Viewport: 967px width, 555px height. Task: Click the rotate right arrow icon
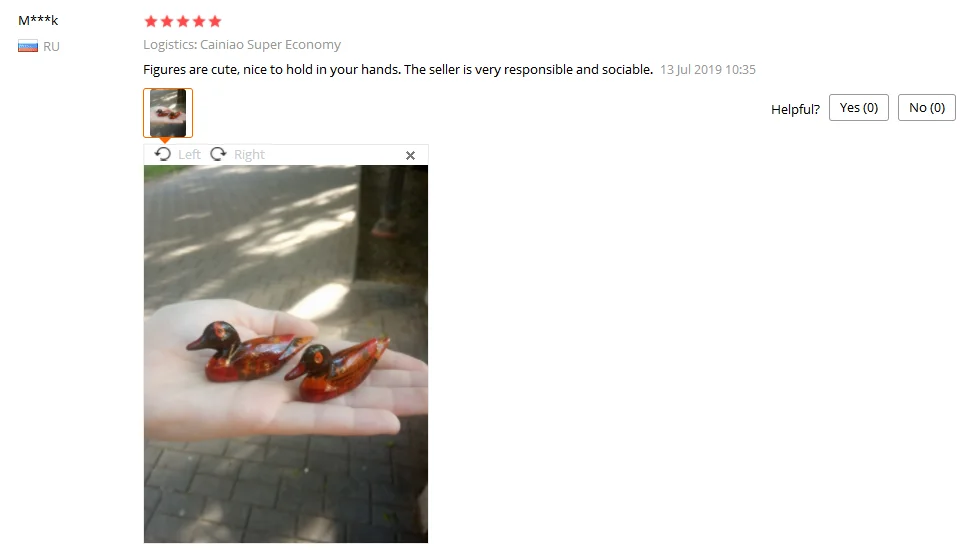click(x=218, y=154)
